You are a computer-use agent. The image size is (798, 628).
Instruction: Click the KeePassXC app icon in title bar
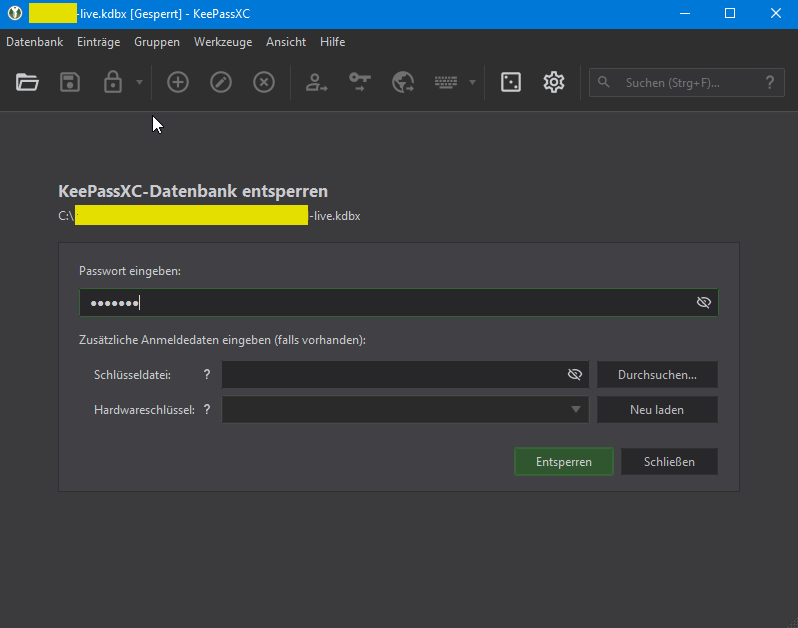(x=15, y=13)
